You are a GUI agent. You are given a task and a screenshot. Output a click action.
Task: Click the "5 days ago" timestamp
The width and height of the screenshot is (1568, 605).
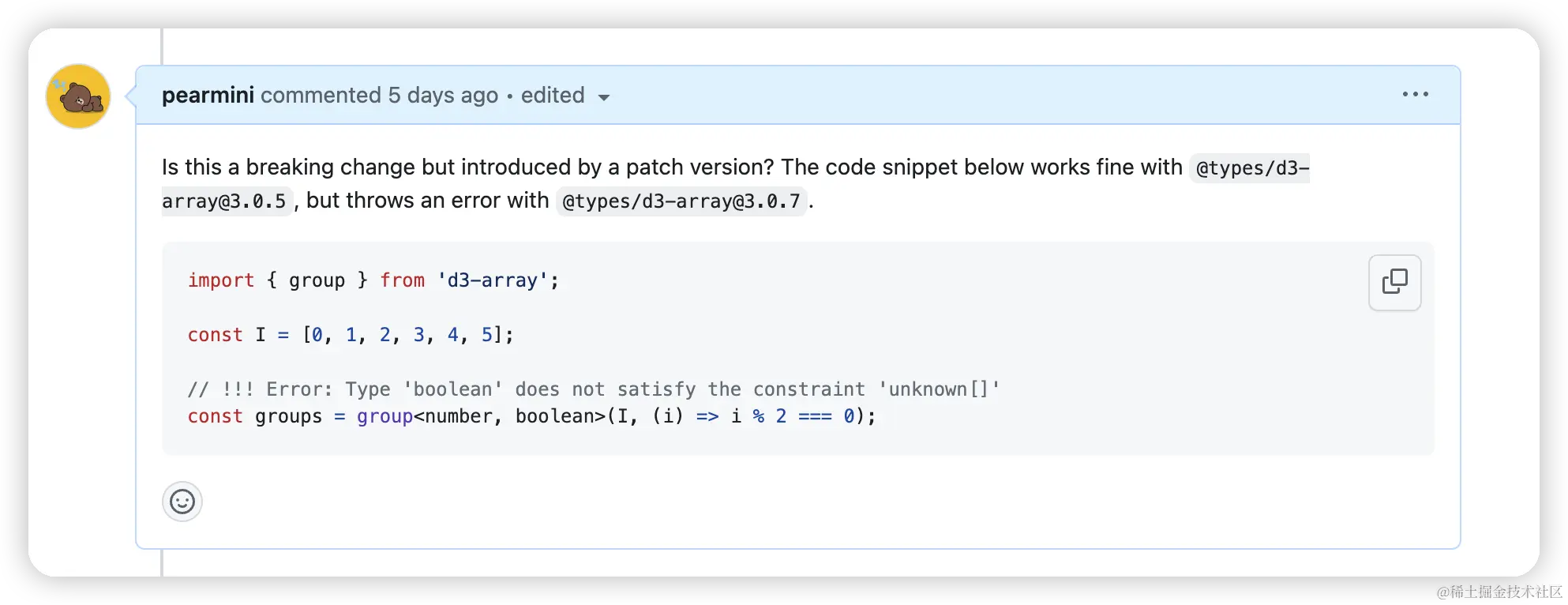coord(443,96)
